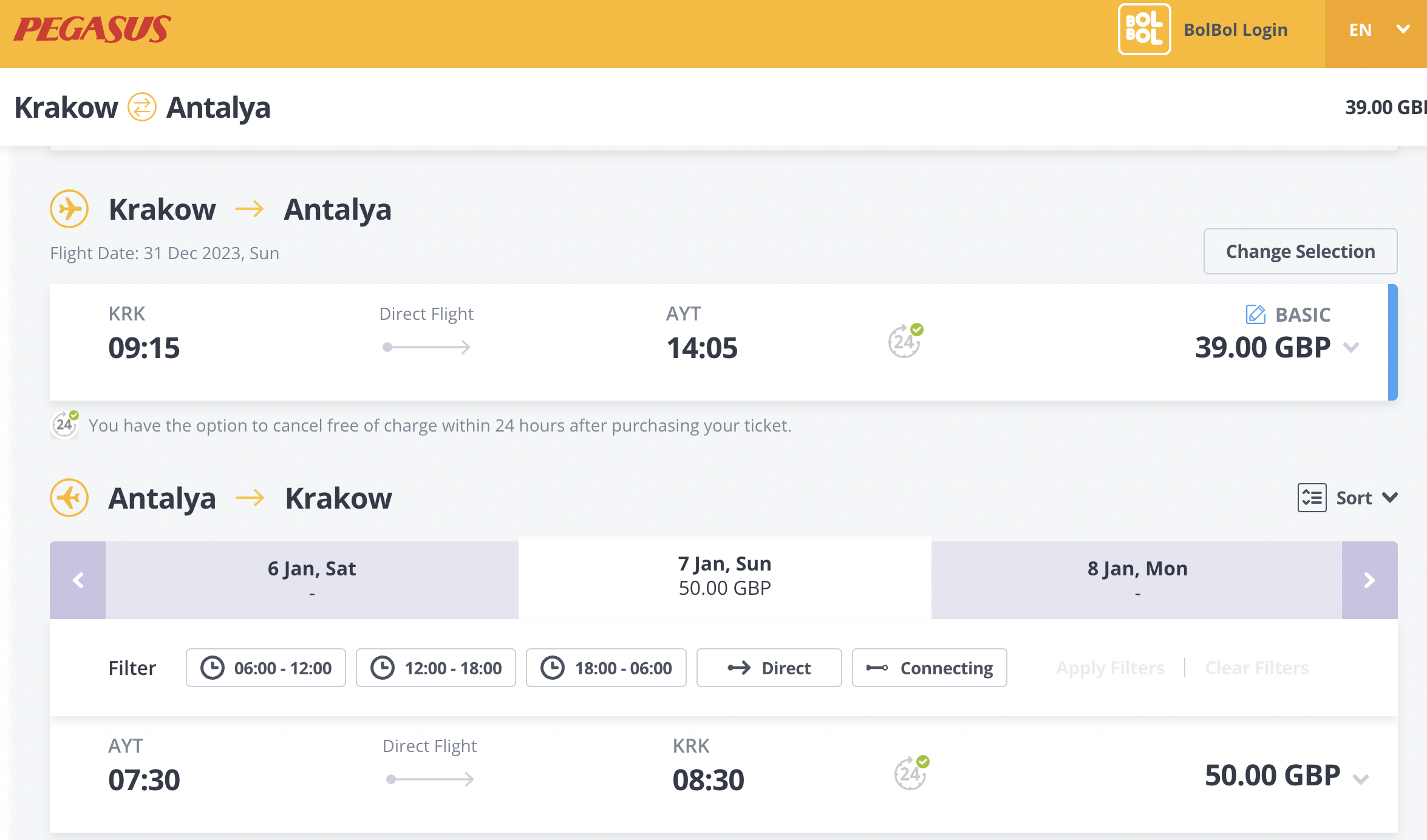Select the 6 Jan, Sat date tab
Viewport: 1427px width, 840px height.
[312, 580]
